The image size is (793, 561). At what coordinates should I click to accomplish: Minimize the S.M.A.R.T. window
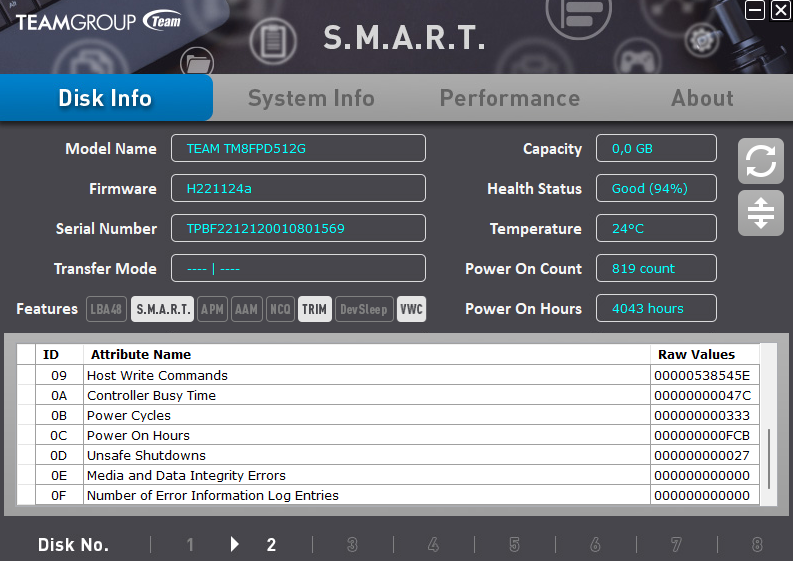tap(756, 11)
